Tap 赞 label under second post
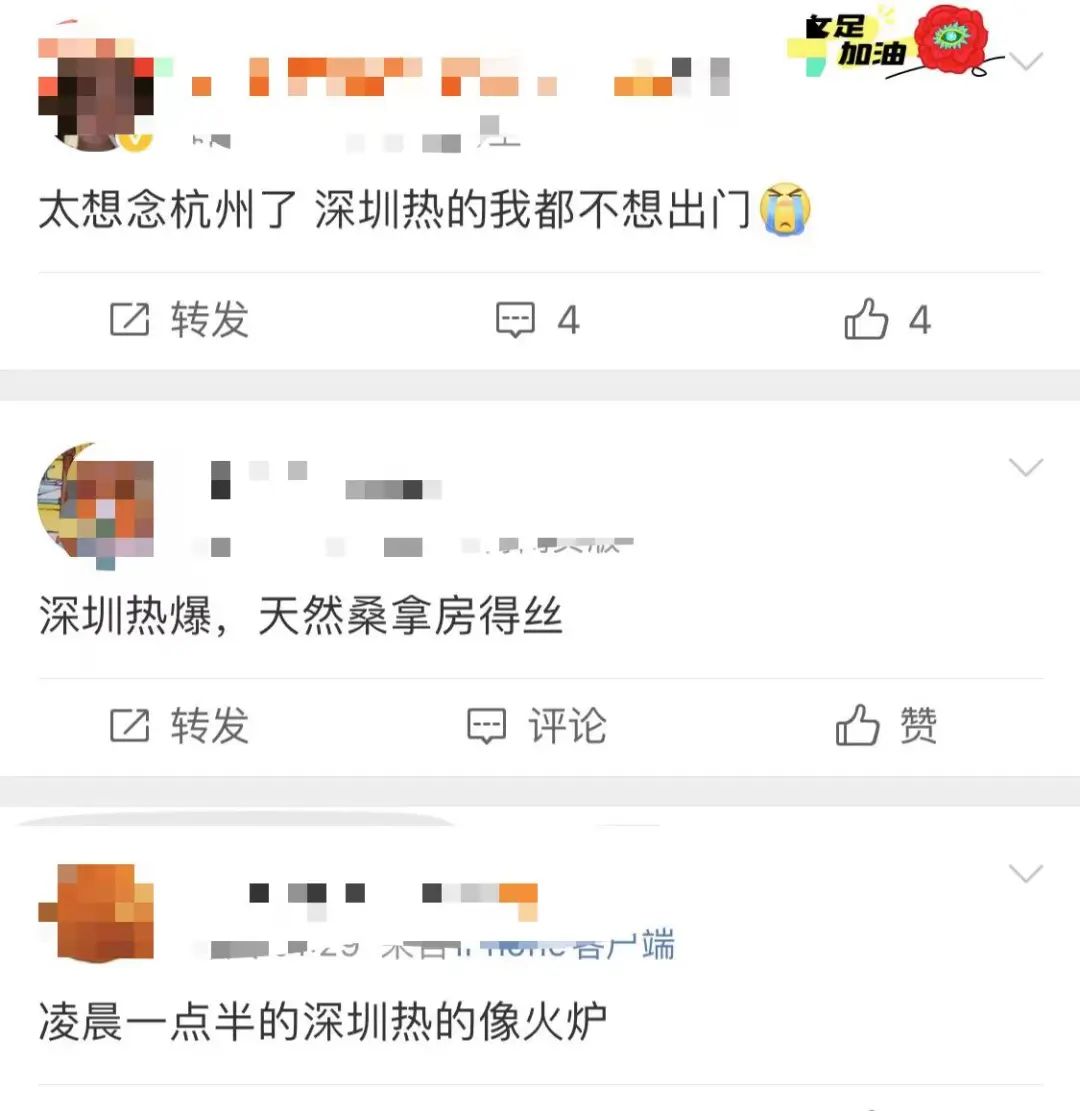The image size is (1080, 1111). point(918,726)
